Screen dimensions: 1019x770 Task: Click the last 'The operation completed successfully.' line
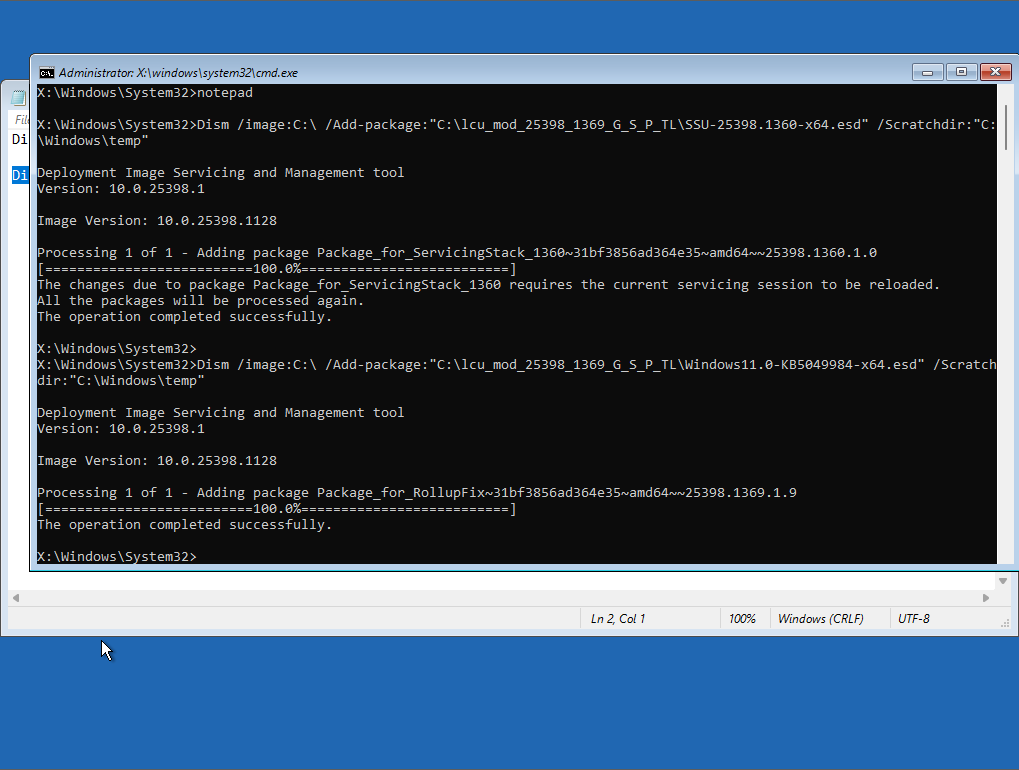[x=185, y=524]
